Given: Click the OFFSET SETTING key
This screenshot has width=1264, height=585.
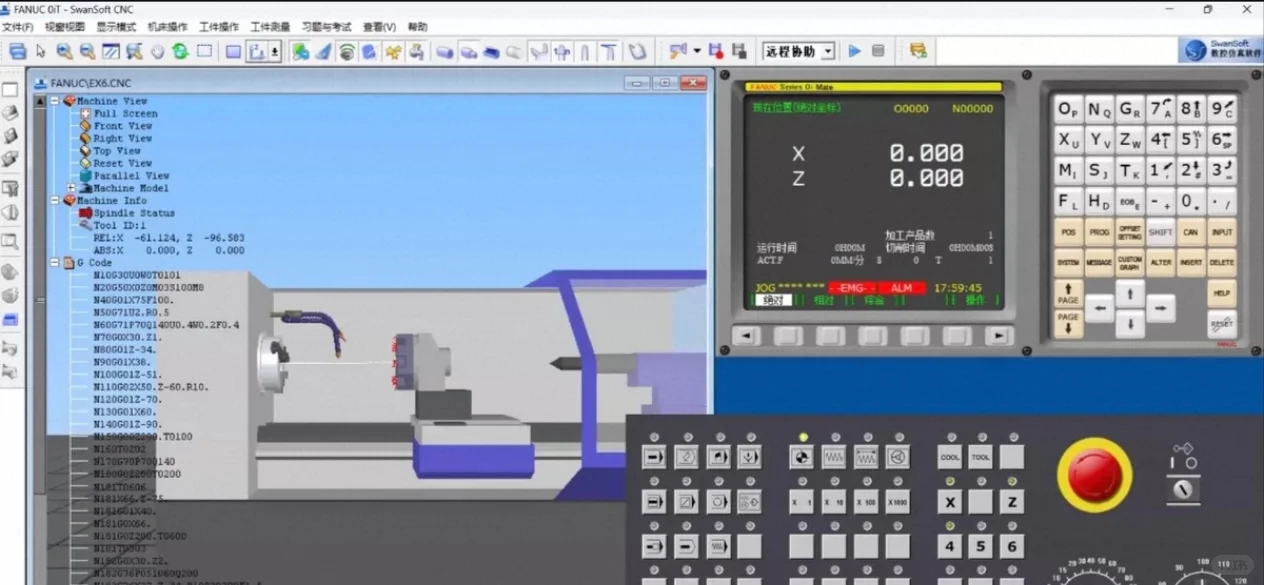Looking at the screenshot, I should [x=1130, y=232].
